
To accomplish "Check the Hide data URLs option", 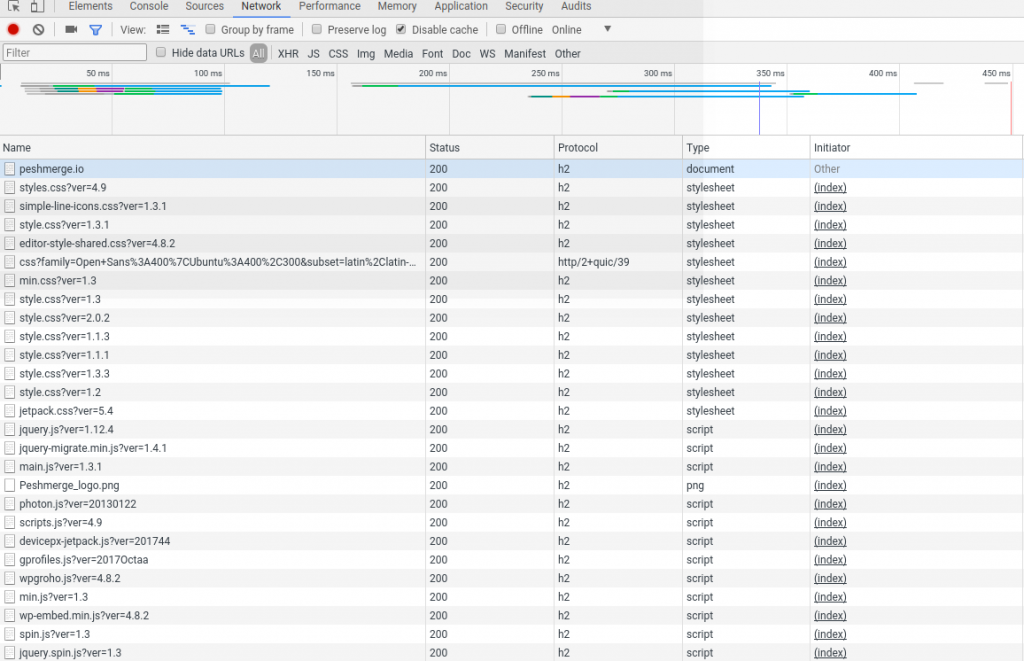I will coord(161,53).
